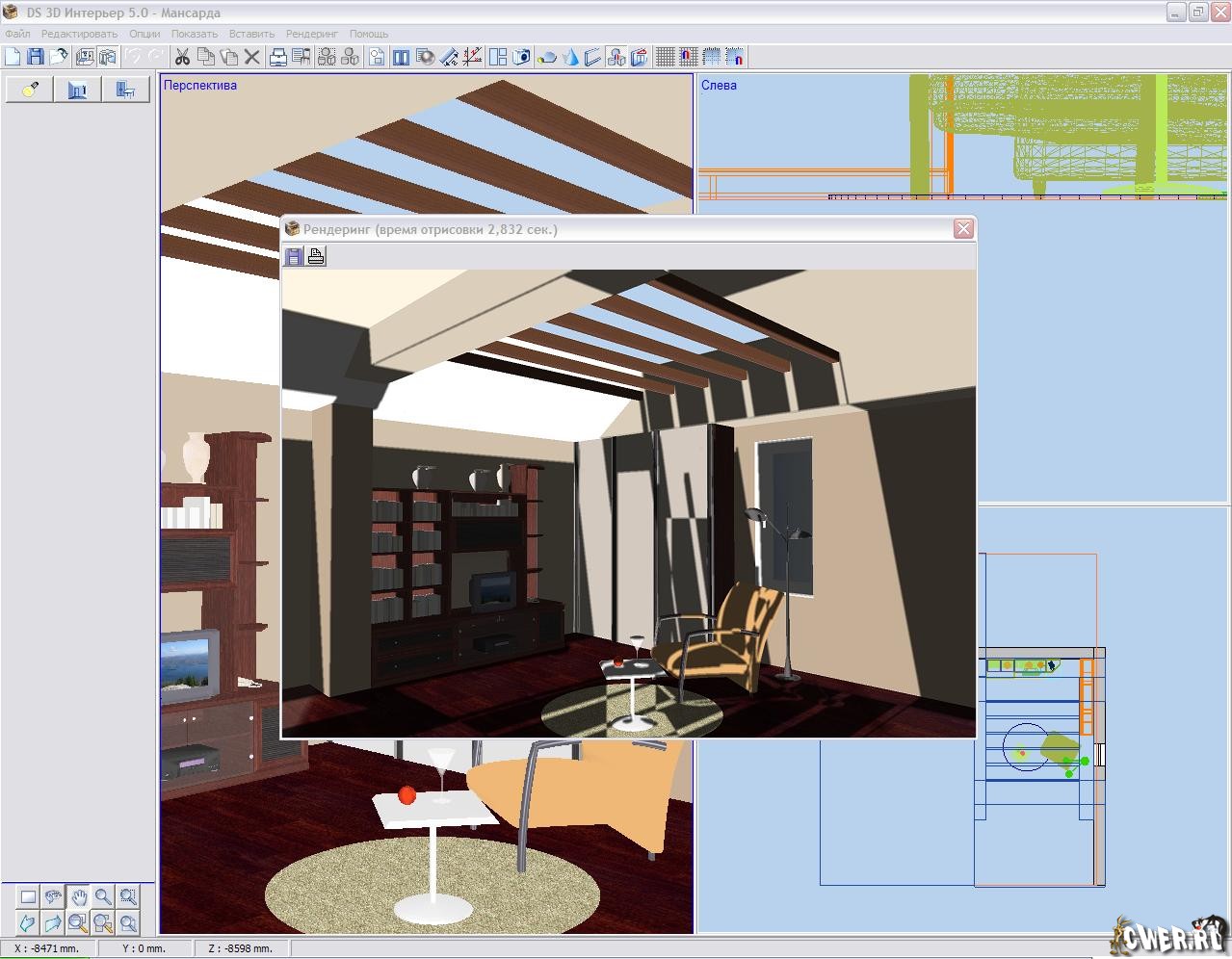
Task: Save the rendered image via floppy icon
Action: [x=294, y=255]
